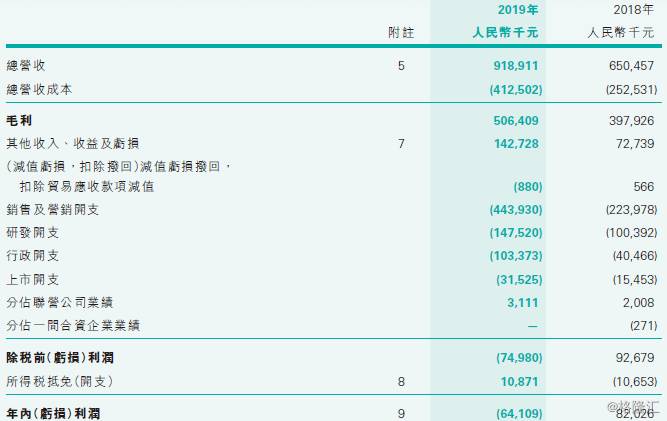
Task: Select the 總營收 row label
Action: (x=26, y=65)
